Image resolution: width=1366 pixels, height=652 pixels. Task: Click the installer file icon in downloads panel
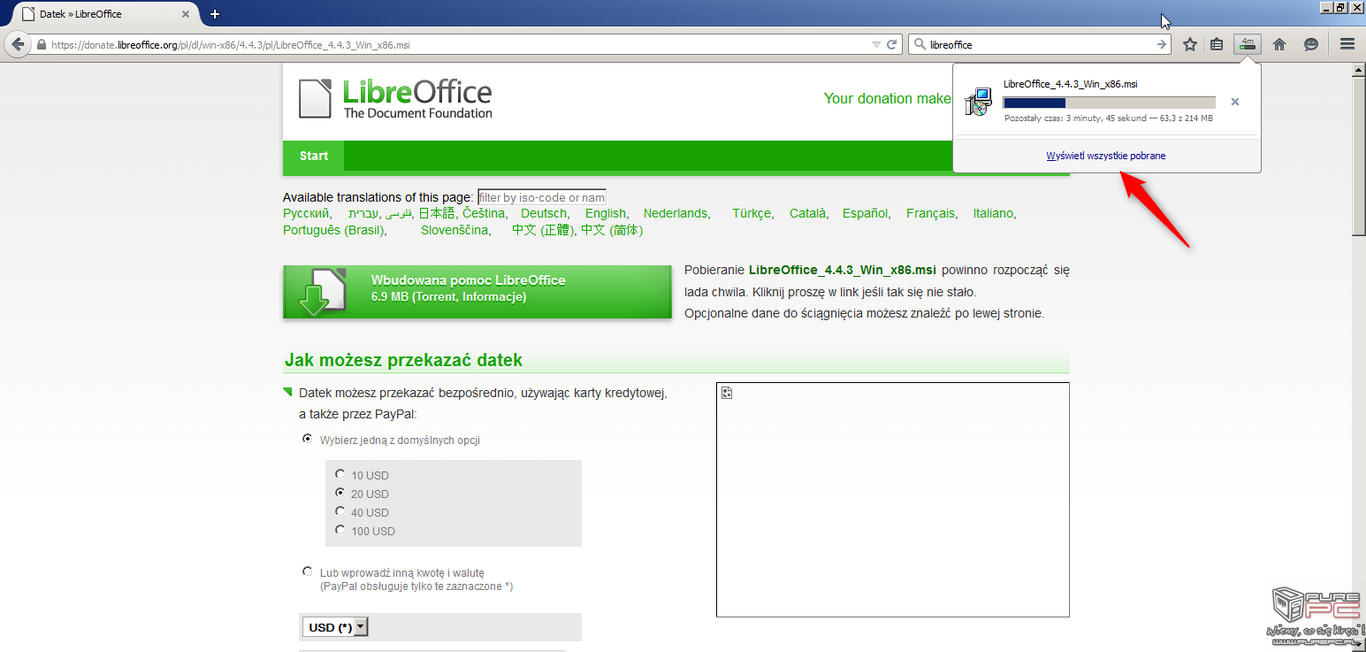pyautogui.click(x=978, y=101)
